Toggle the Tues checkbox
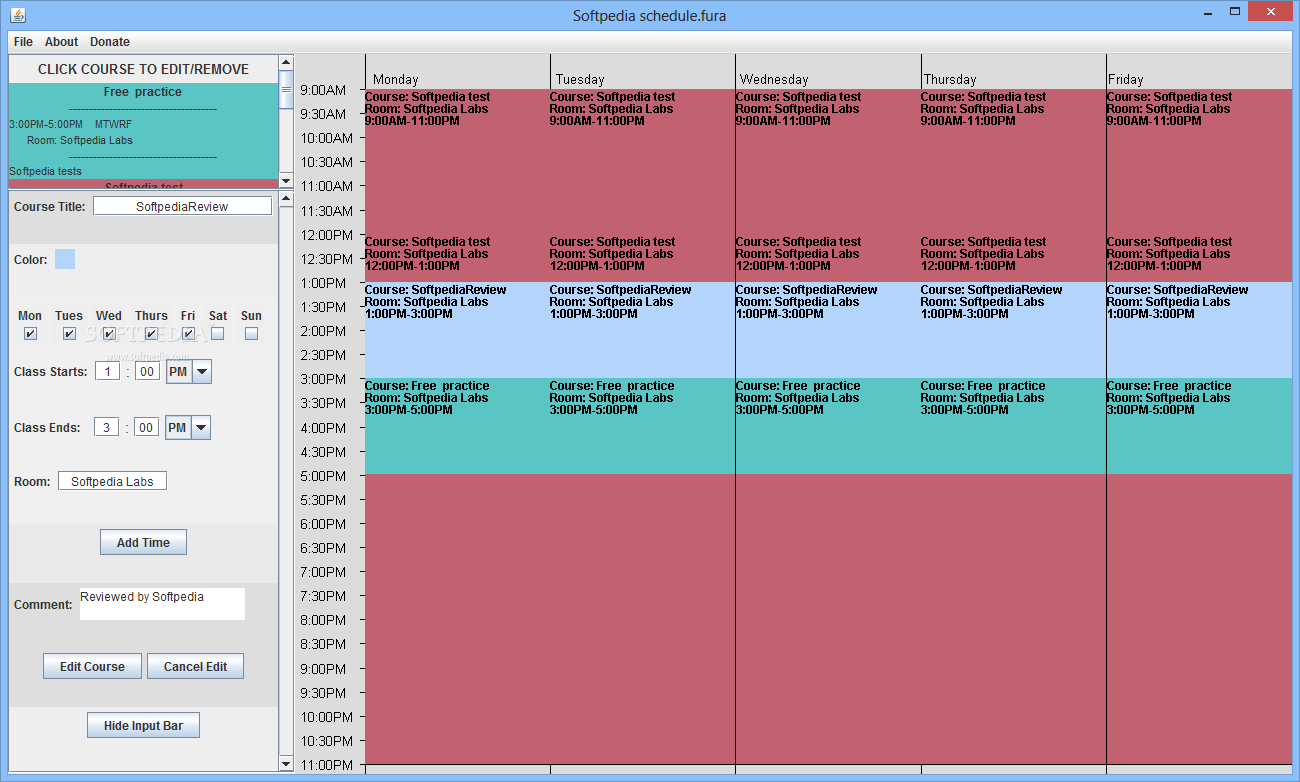 tap(69, 334)
